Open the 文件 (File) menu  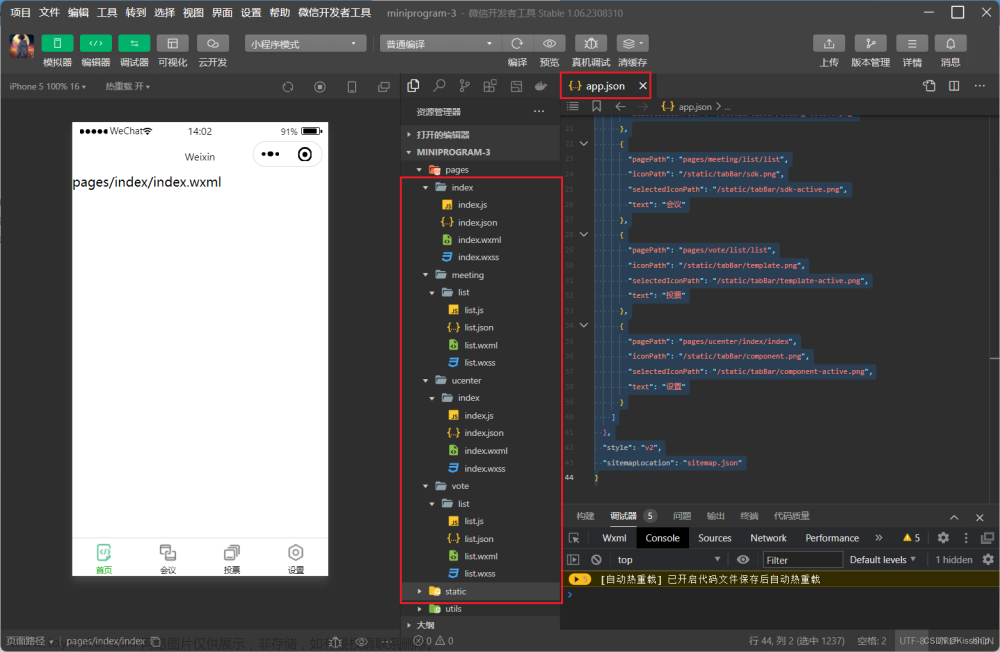coord(49,13)
